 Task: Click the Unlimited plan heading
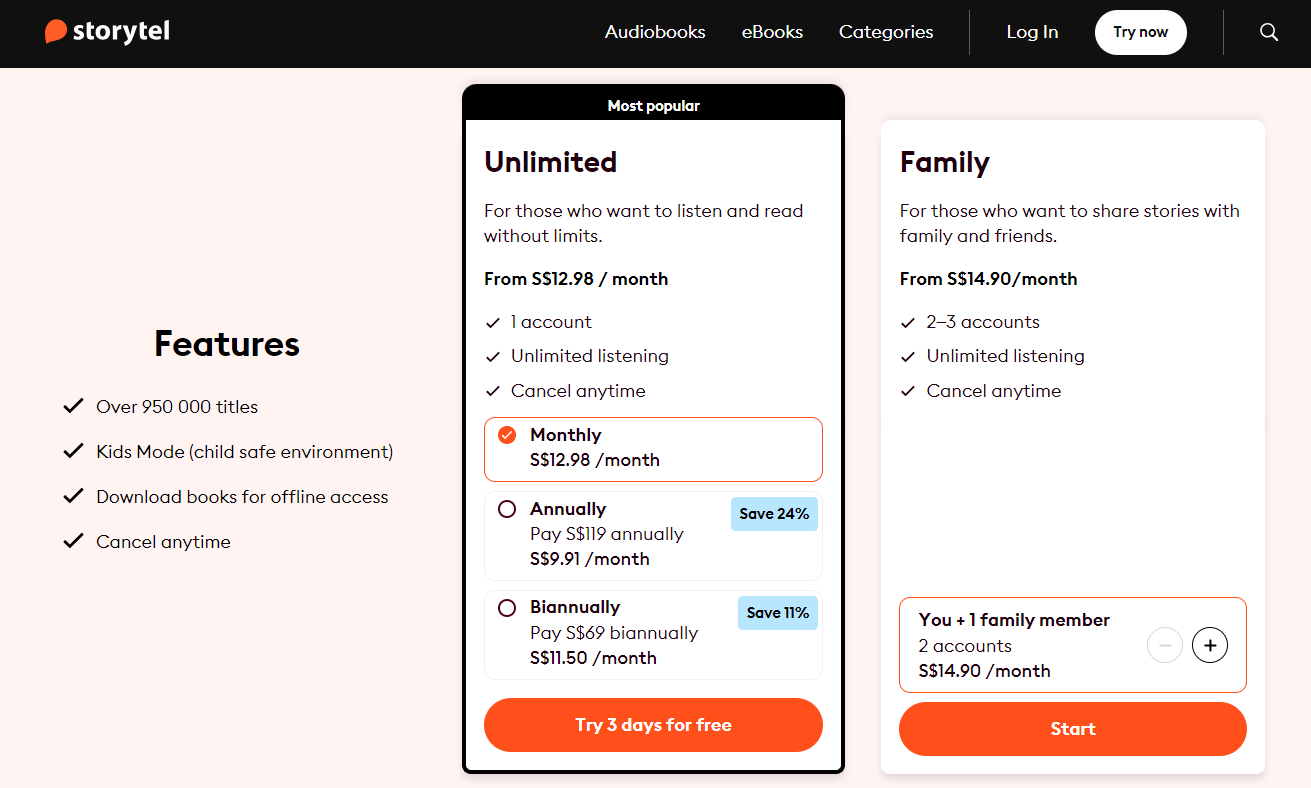[550, 162]
